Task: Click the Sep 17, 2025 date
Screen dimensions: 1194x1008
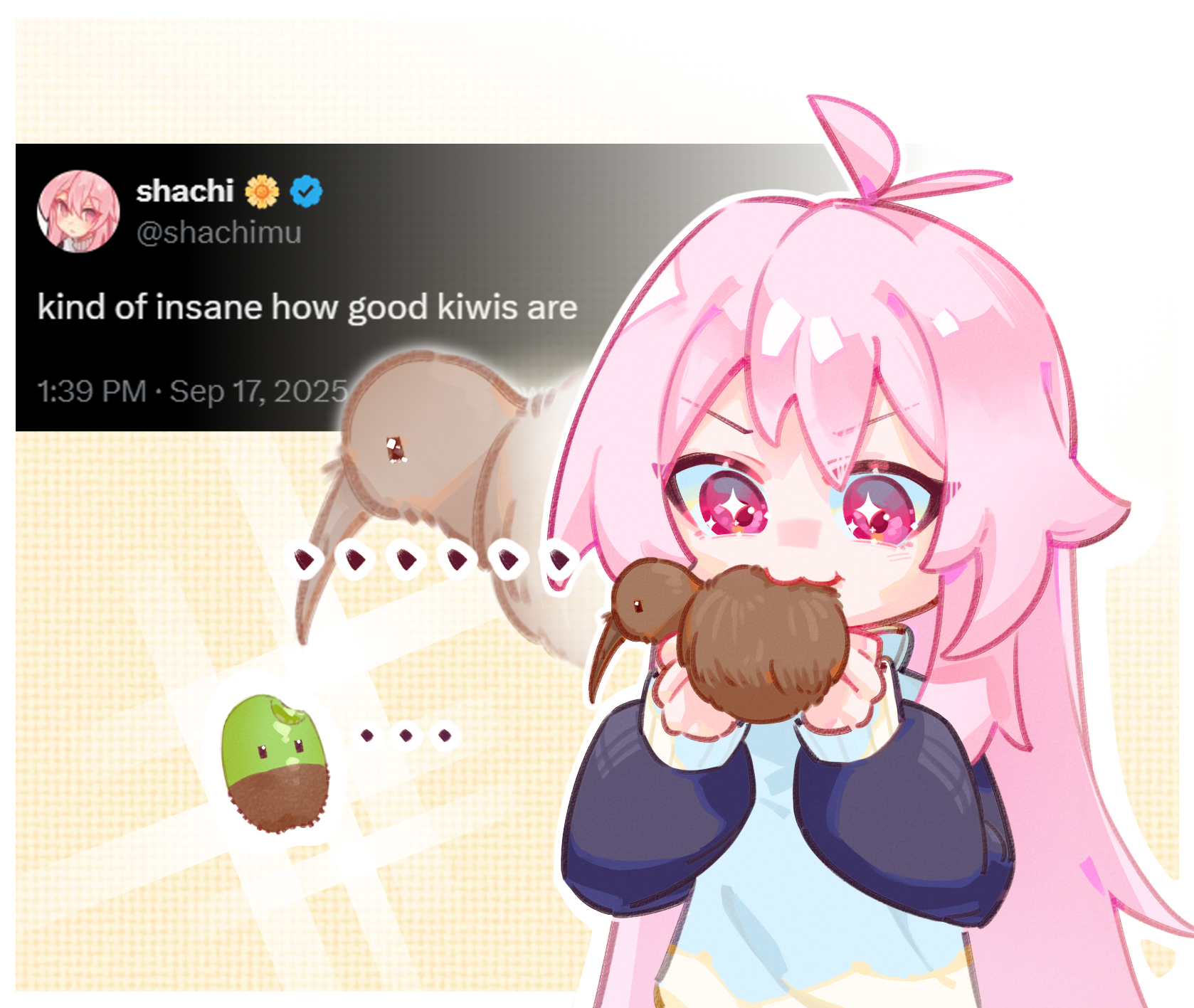Action: point(259,391)
